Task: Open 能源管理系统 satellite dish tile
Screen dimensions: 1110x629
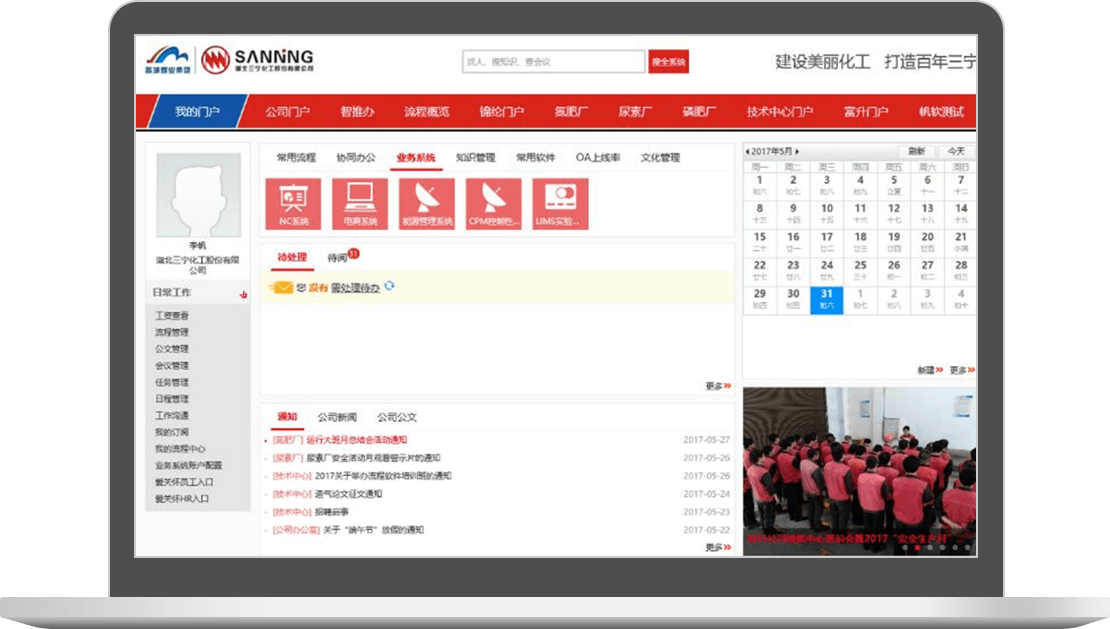Action: pos(427,204)
